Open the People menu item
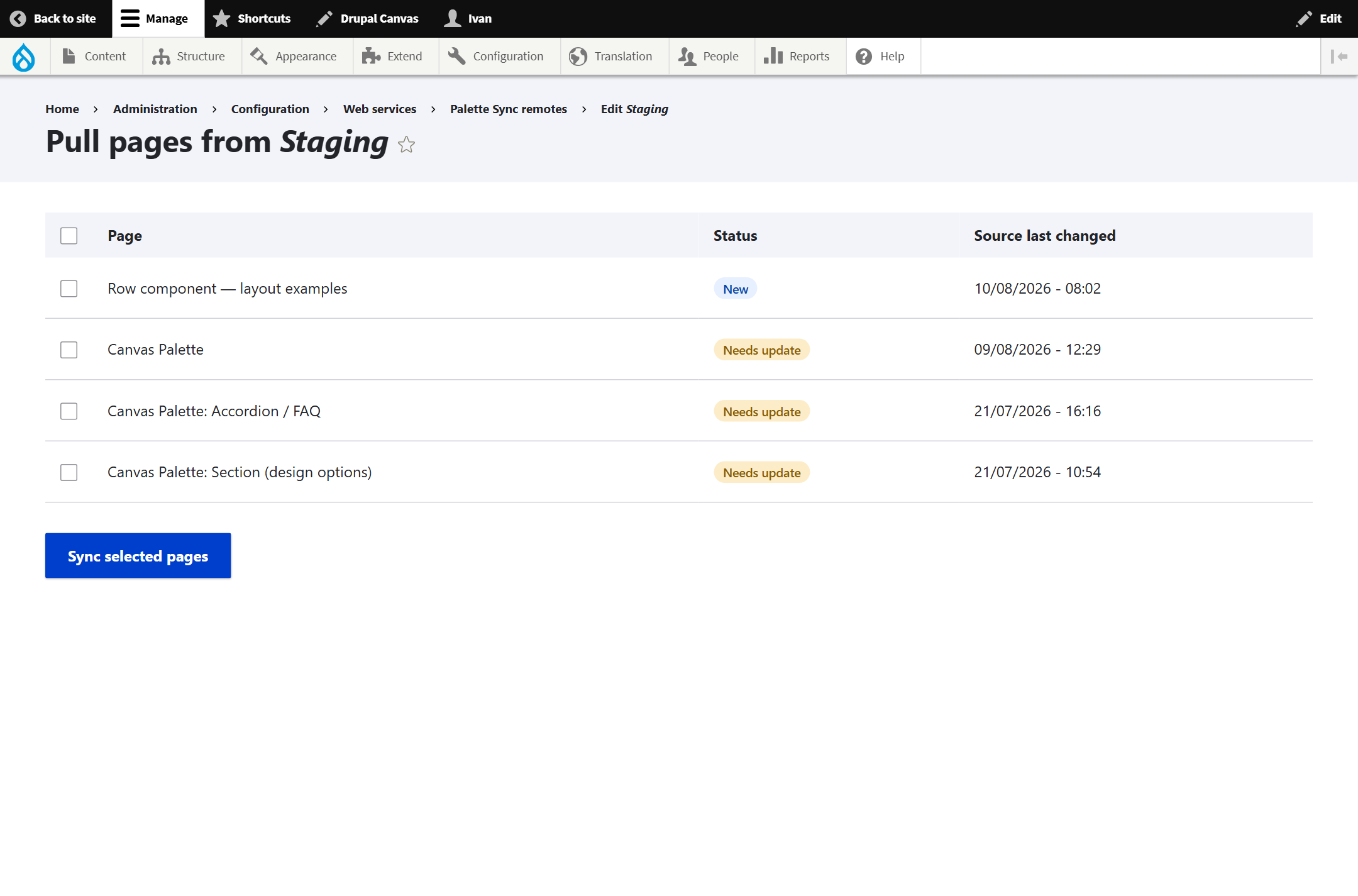Viewport: 1358px width, 896px height. (x=712, y=57)
